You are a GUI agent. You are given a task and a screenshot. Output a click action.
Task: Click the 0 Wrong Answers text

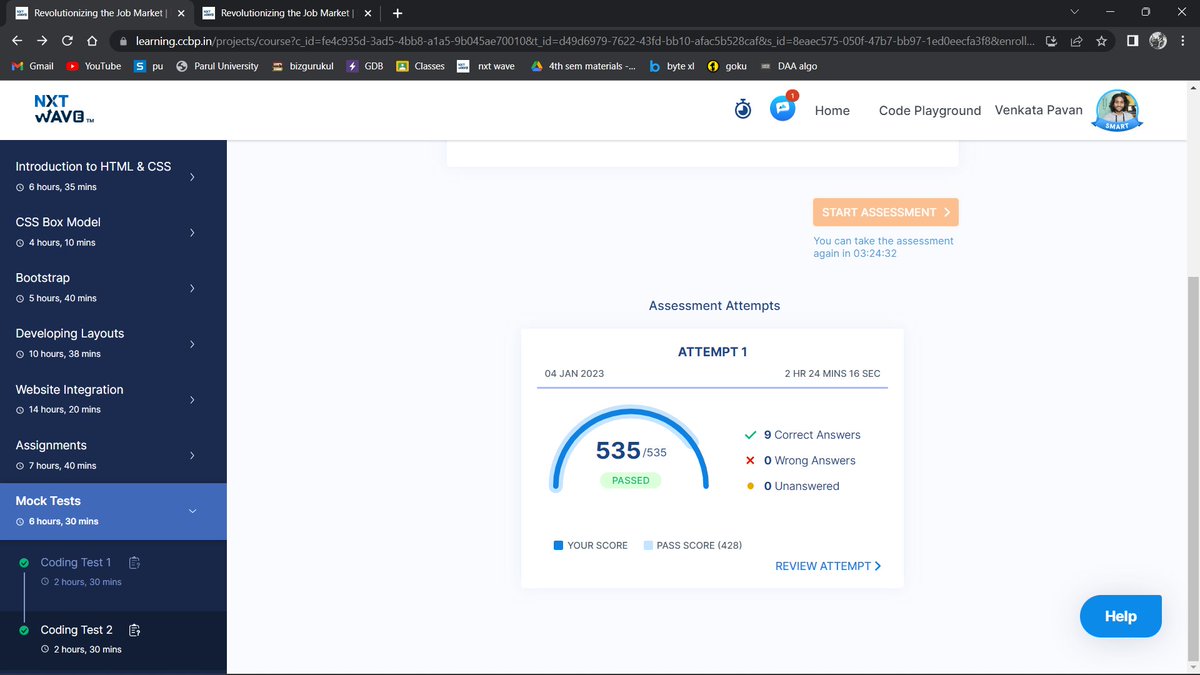click(809, 461)
